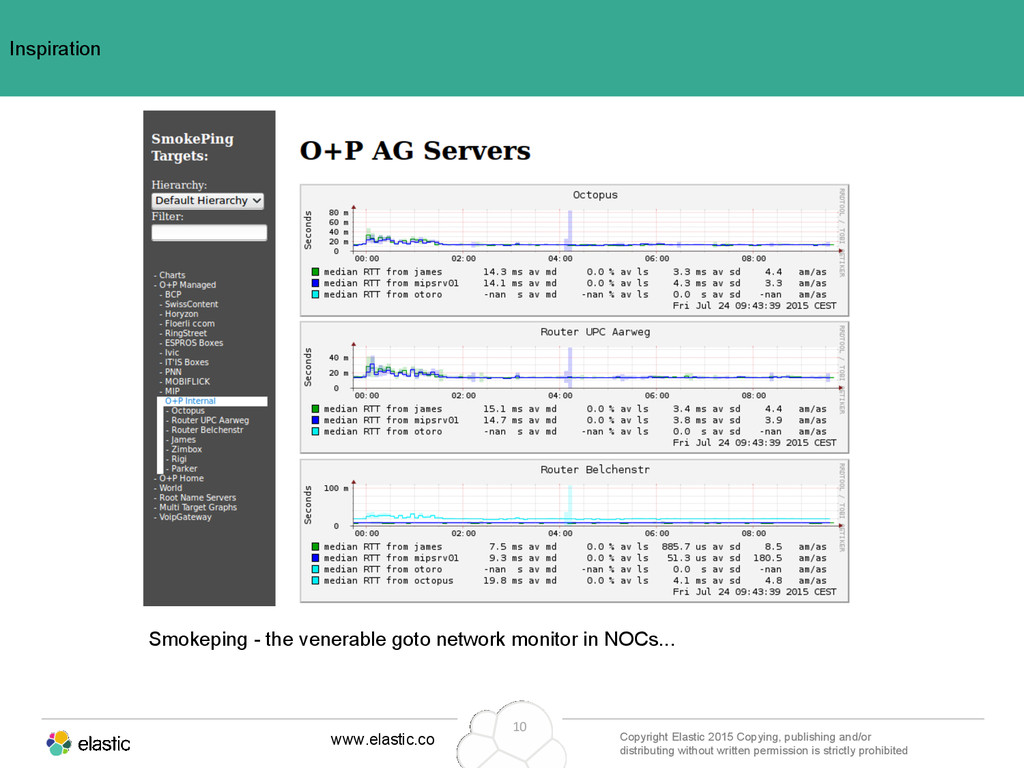Open the Zimbox target
1024x768 pixels.
click(x=187, y=449)
